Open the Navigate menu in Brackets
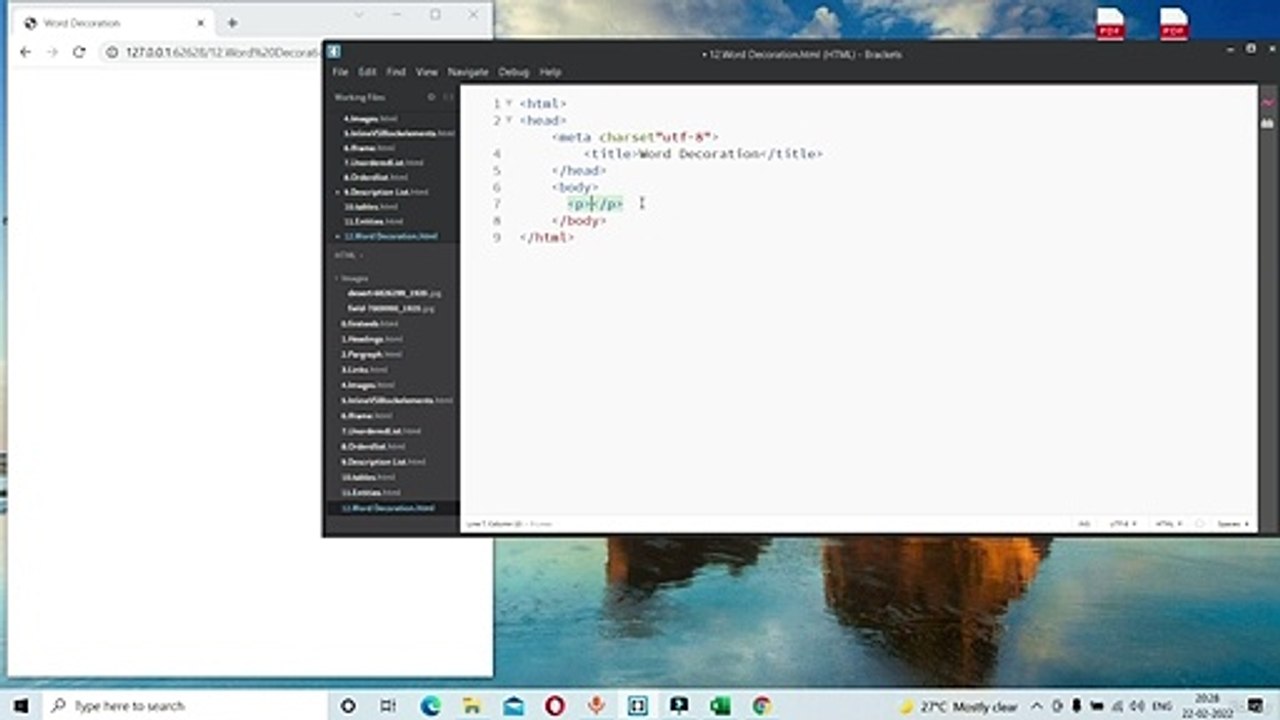1280x720 pixels. point(468,72)
